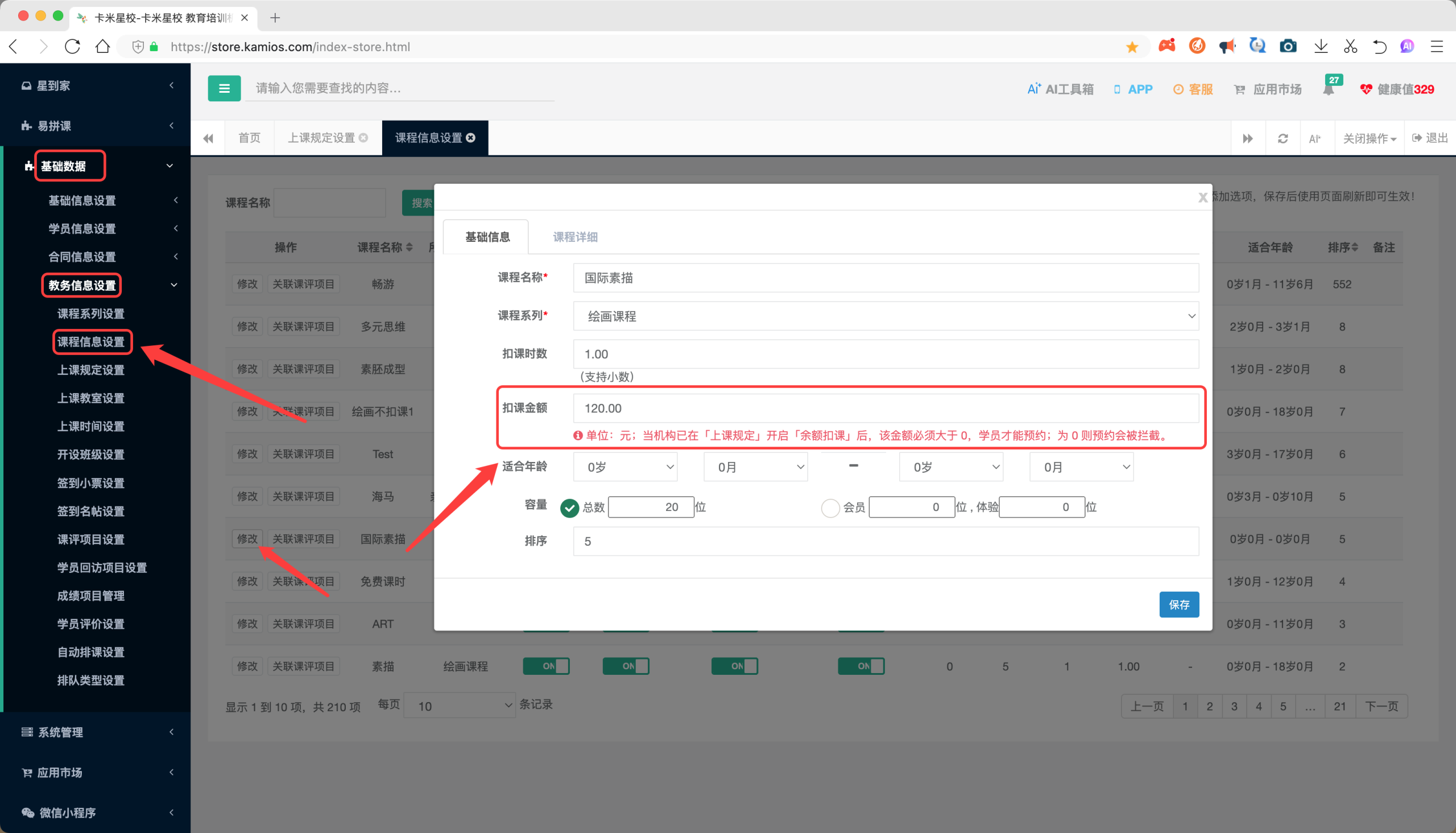Viewport: 1456px width, 833px height.
Task: Select the 会员 capacity radio option
Action: click(x=830, y=508)
